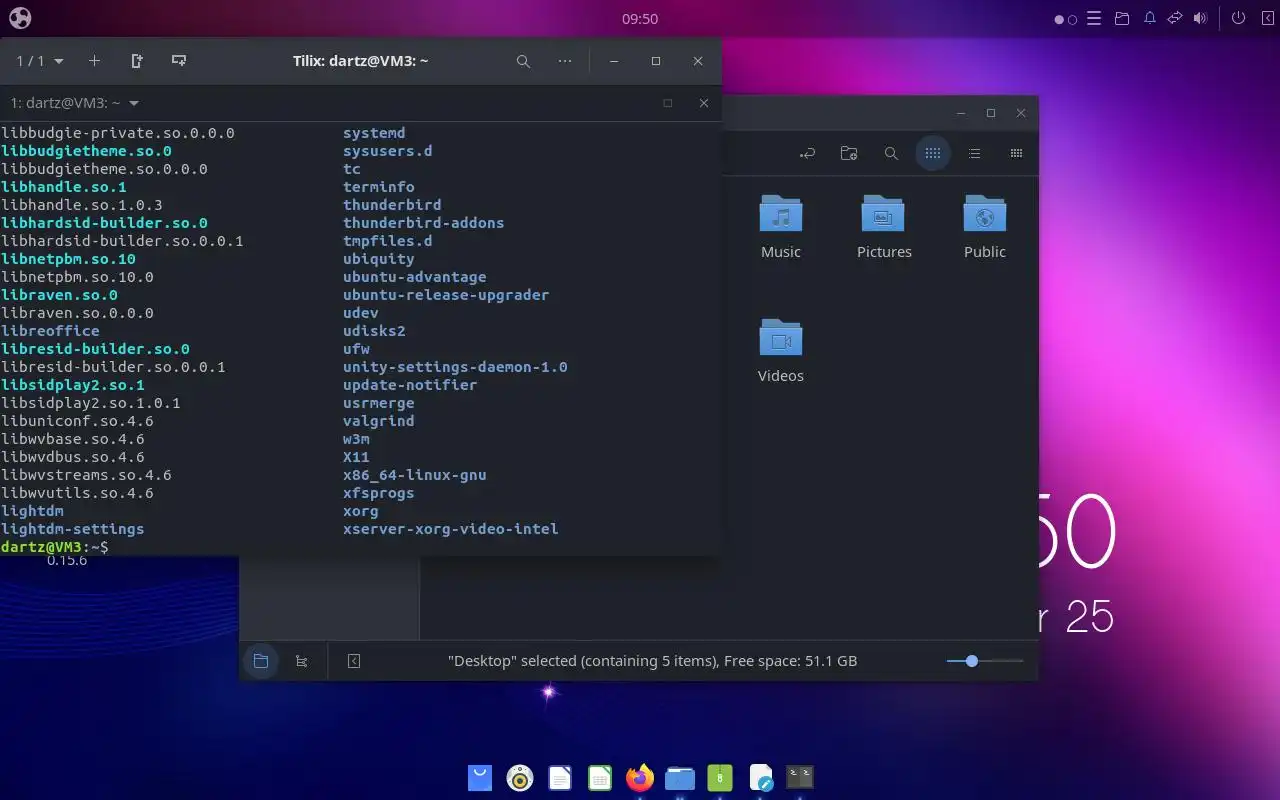
Task: Switch file manager to list view
Action: point(974,153)
